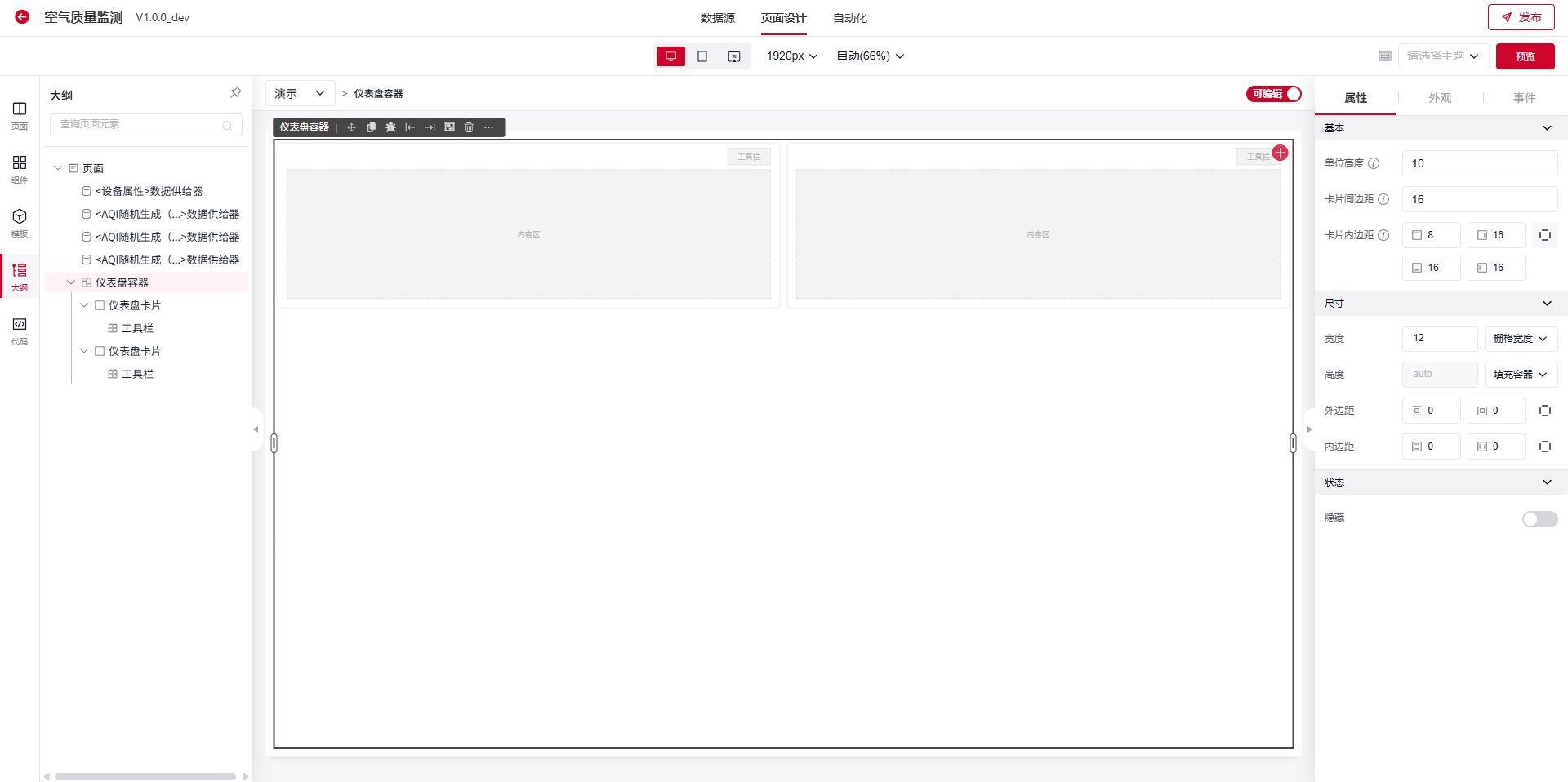Toggle linked 卡片内边距 values icon

1544,235
